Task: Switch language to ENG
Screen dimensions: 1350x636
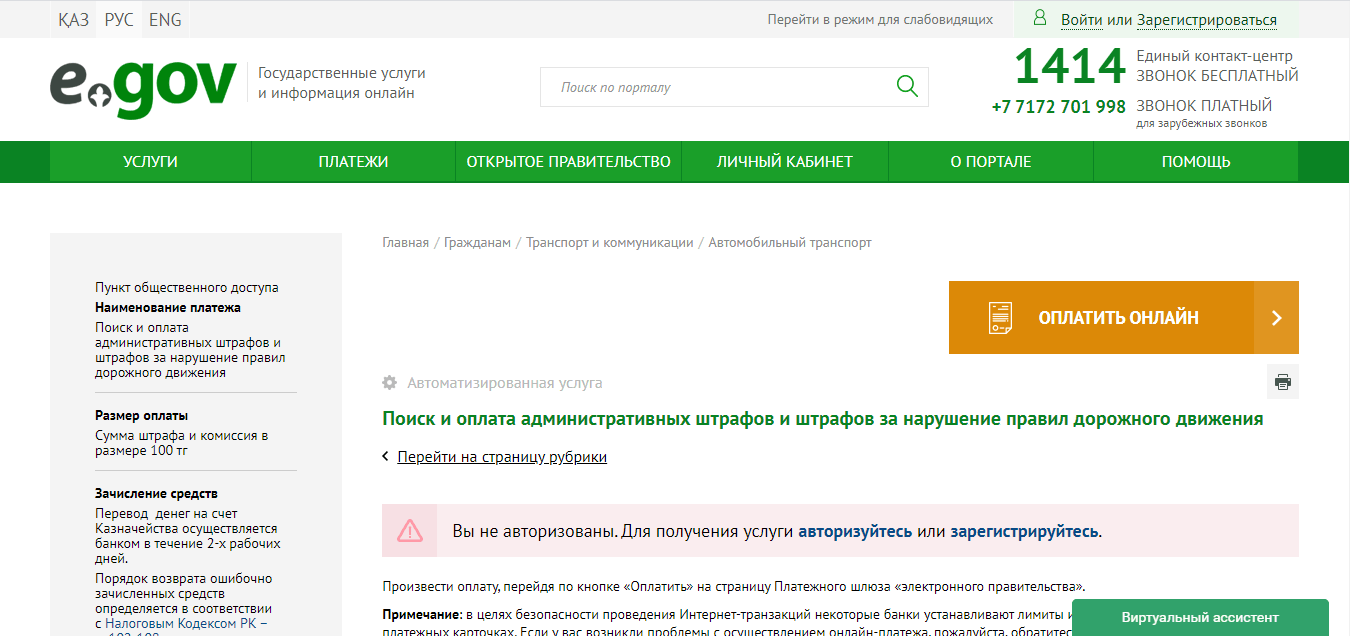Action: point(165,20)
